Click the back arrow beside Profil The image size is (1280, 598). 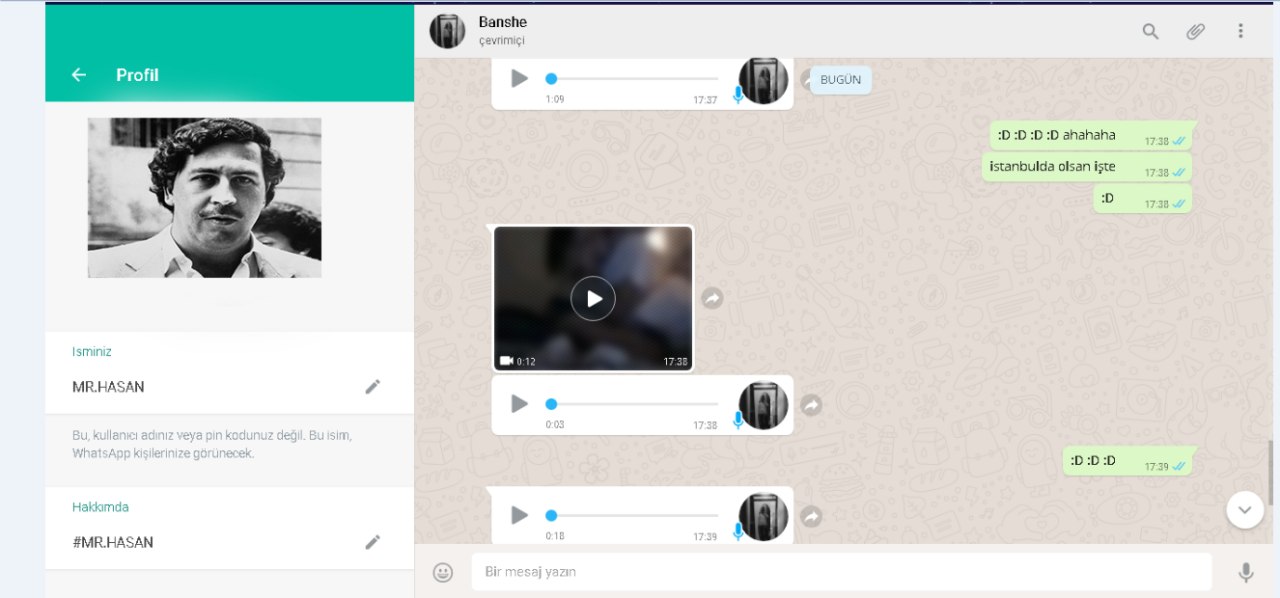tap(79, 75)
